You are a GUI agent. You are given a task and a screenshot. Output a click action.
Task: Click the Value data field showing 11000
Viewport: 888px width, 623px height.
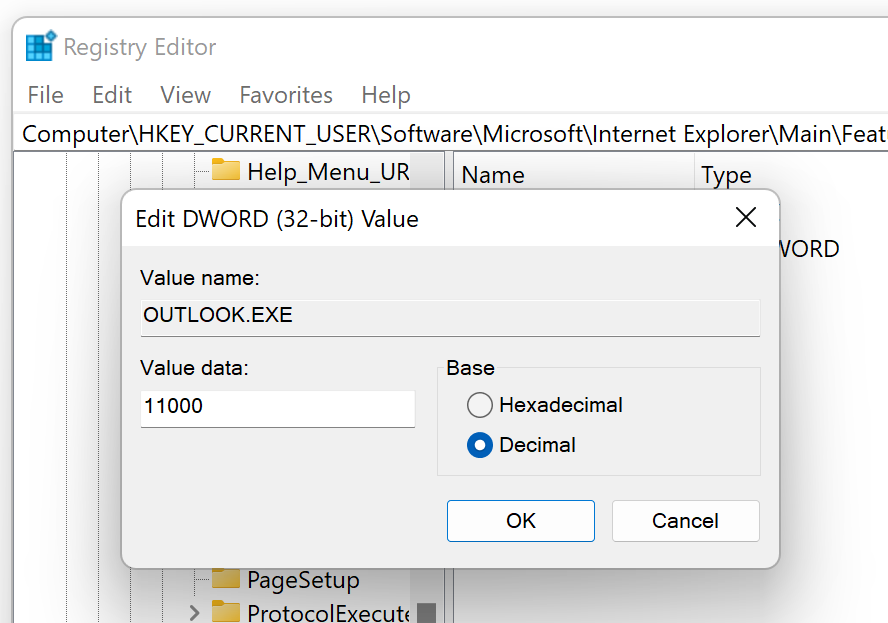pyautogui.click(x=278, y=408)
